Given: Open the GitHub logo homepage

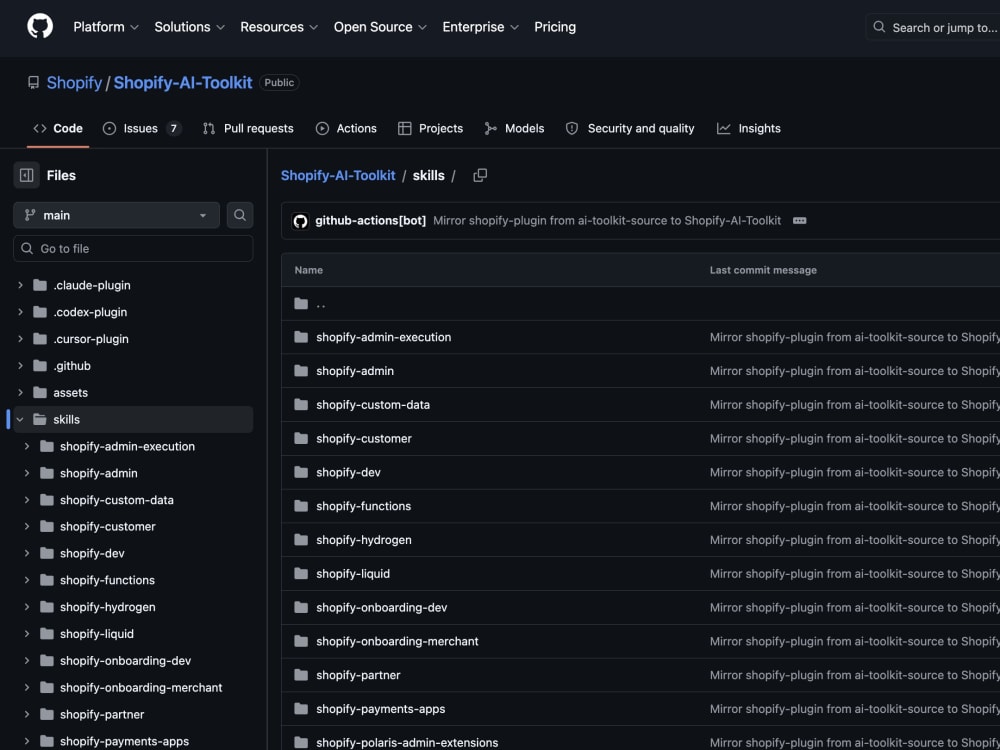Looking at the screenshot, I should (x=40, y=27).
